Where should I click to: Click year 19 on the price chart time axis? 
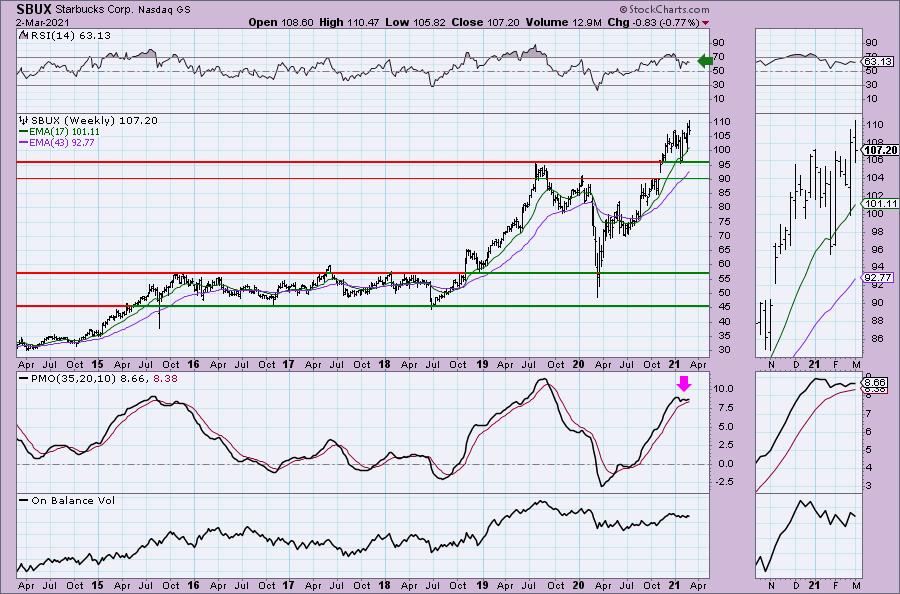click(482, 364)
